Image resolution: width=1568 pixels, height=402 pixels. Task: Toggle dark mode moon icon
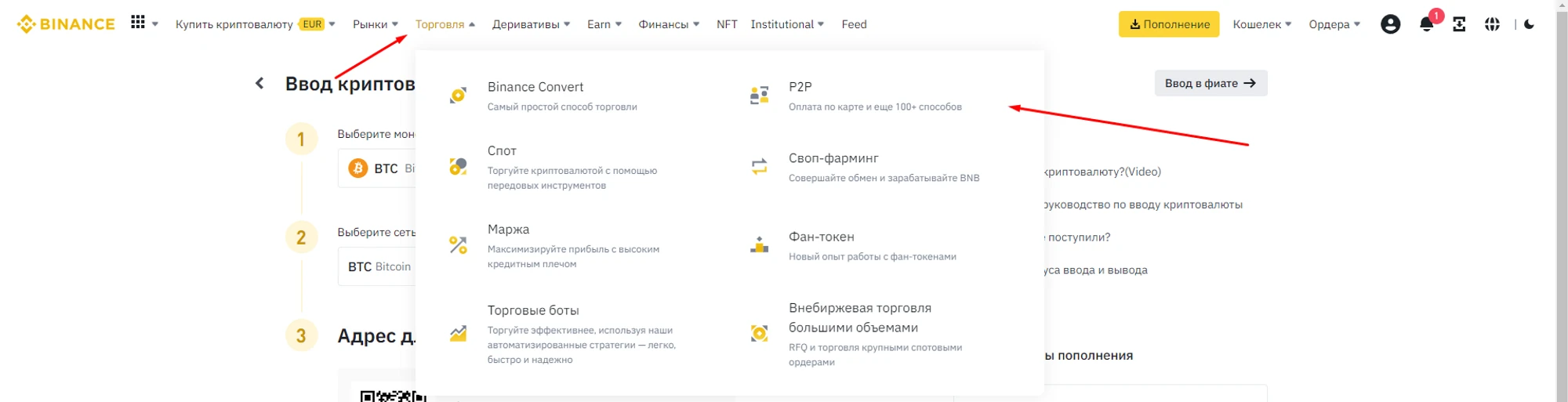(x=1529, y=24)
